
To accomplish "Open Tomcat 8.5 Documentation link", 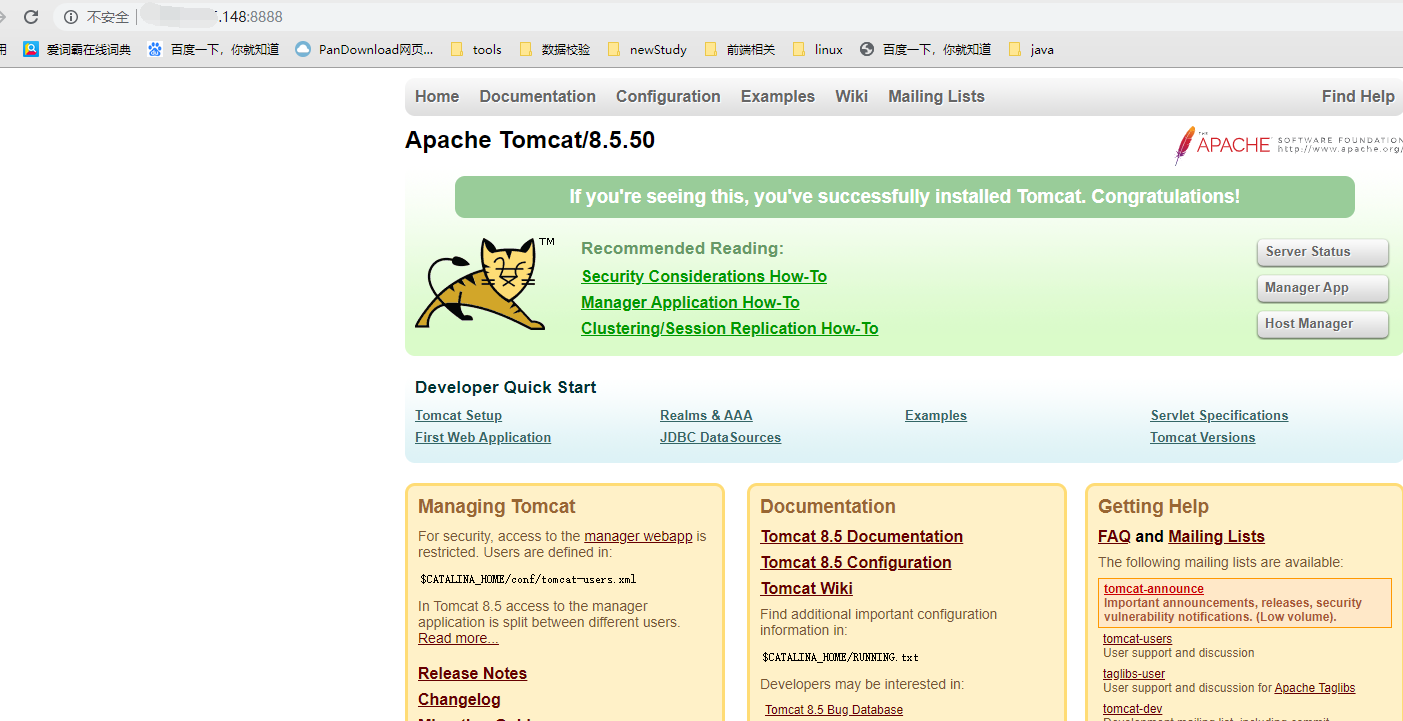I will click(x=862, y=537).
